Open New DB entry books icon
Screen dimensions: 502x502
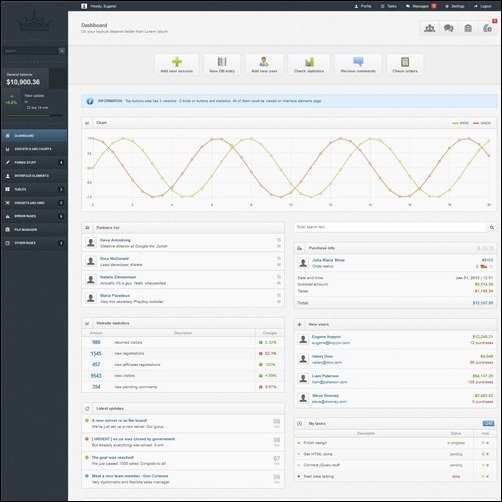tap(222, 62)
